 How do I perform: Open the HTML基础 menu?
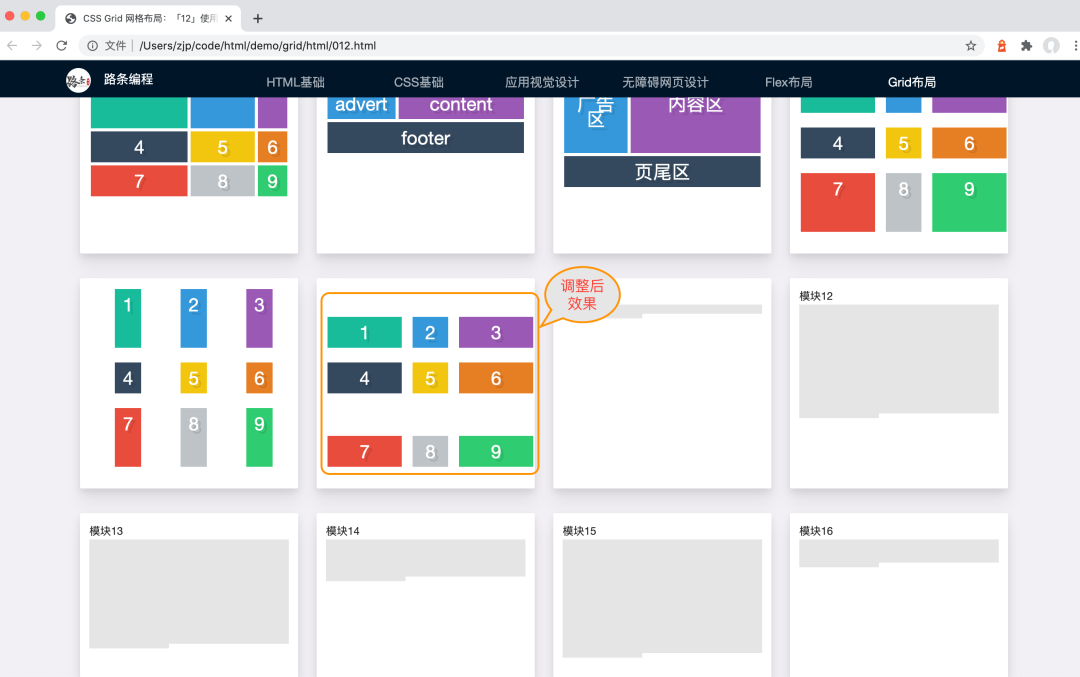coord(295,82)
